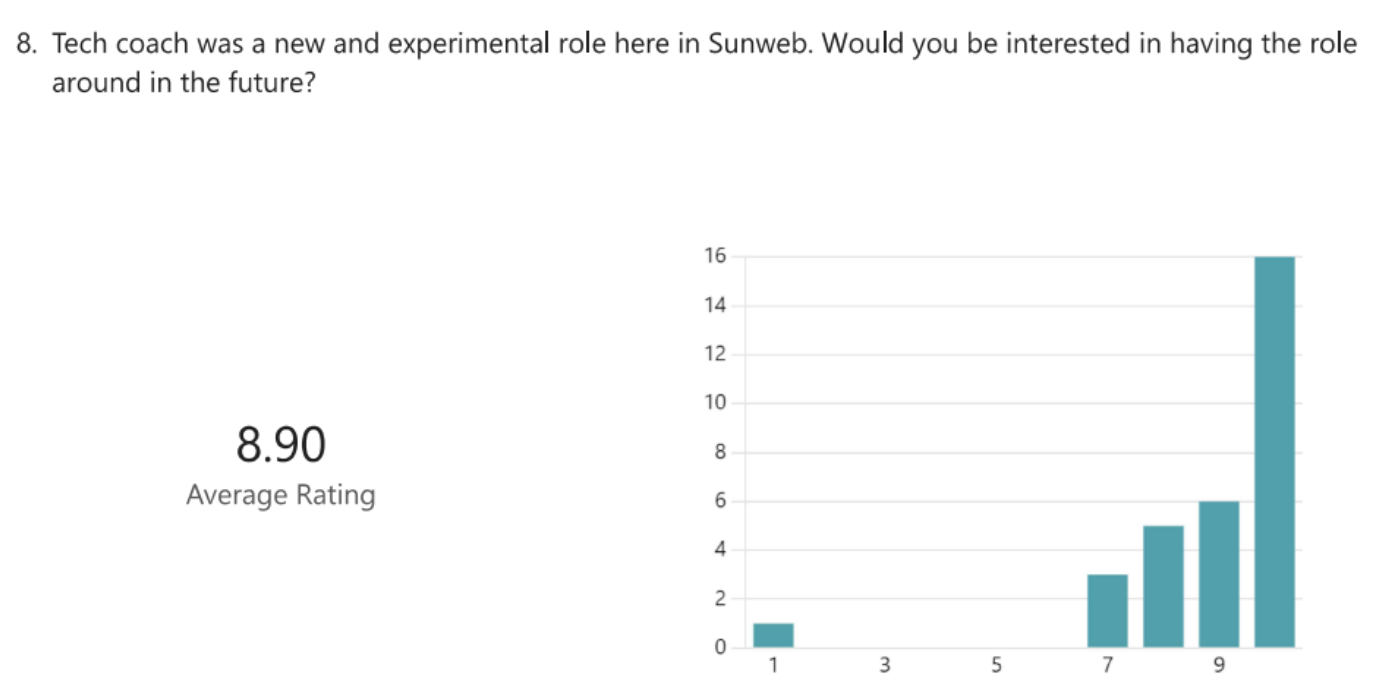Click y-axis label 8
1396x696 pixels.
coord(719,452)
